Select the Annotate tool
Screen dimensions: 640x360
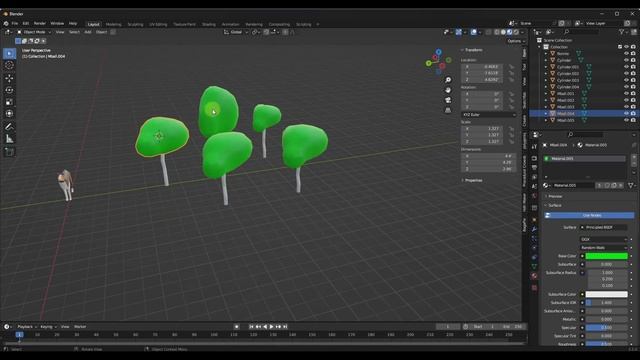pos(9,127)
